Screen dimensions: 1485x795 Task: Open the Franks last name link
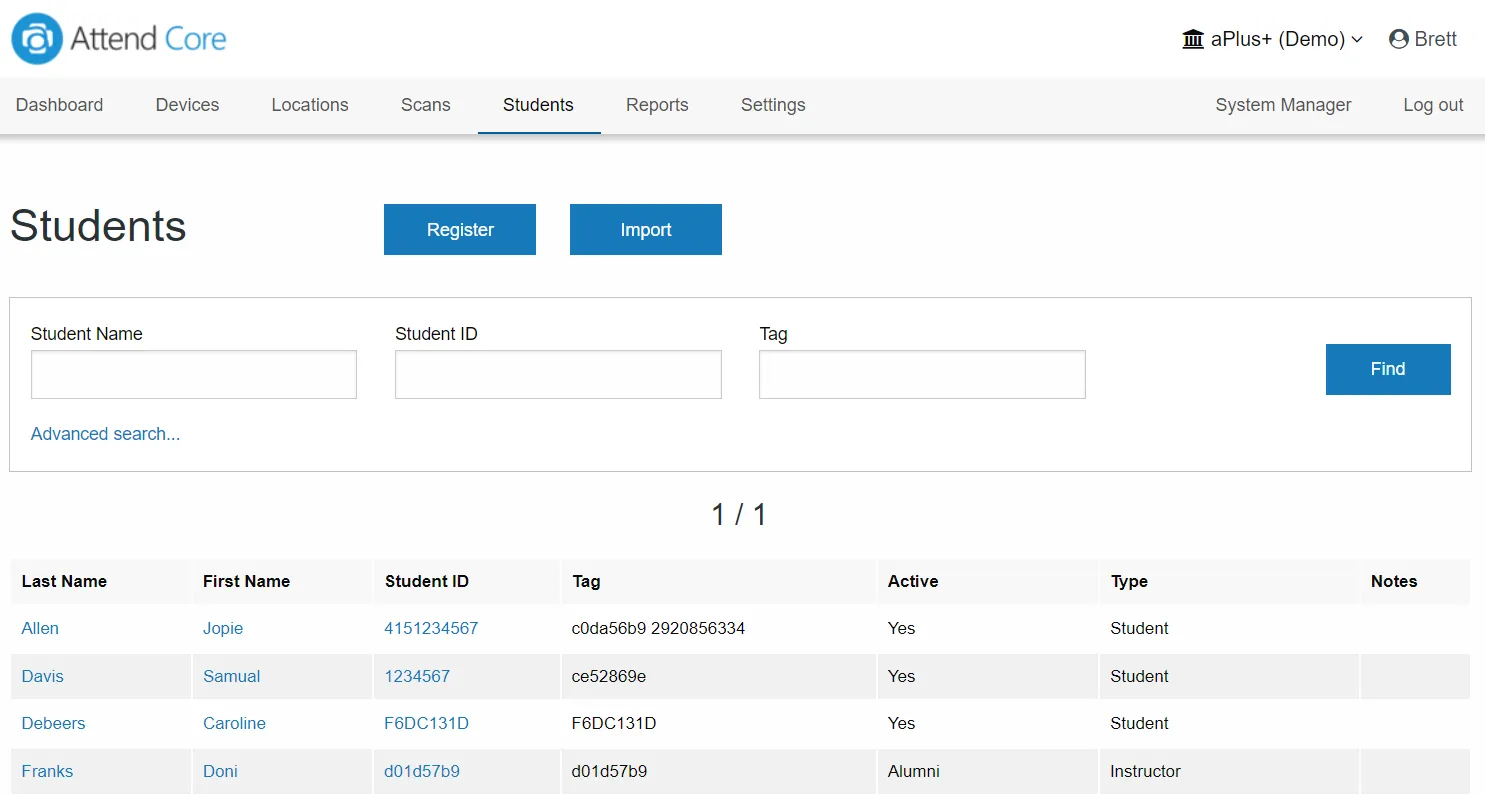pyautogui.click(x=48, y=771)
